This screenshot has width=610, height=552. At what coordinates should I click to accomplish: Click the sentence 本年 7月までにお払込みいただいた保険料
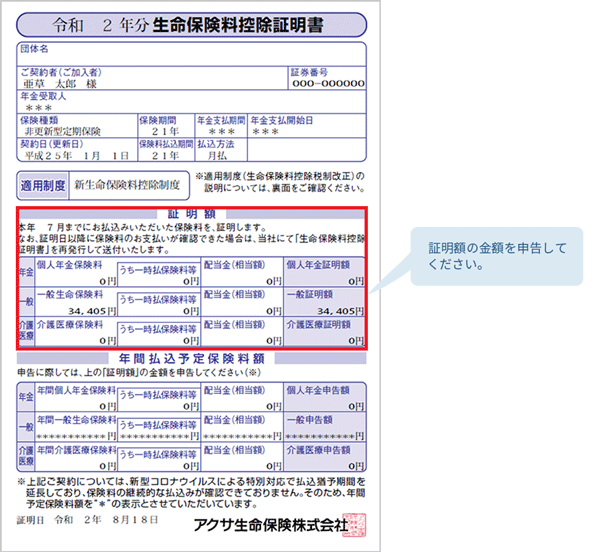click(x=142, y=227)
